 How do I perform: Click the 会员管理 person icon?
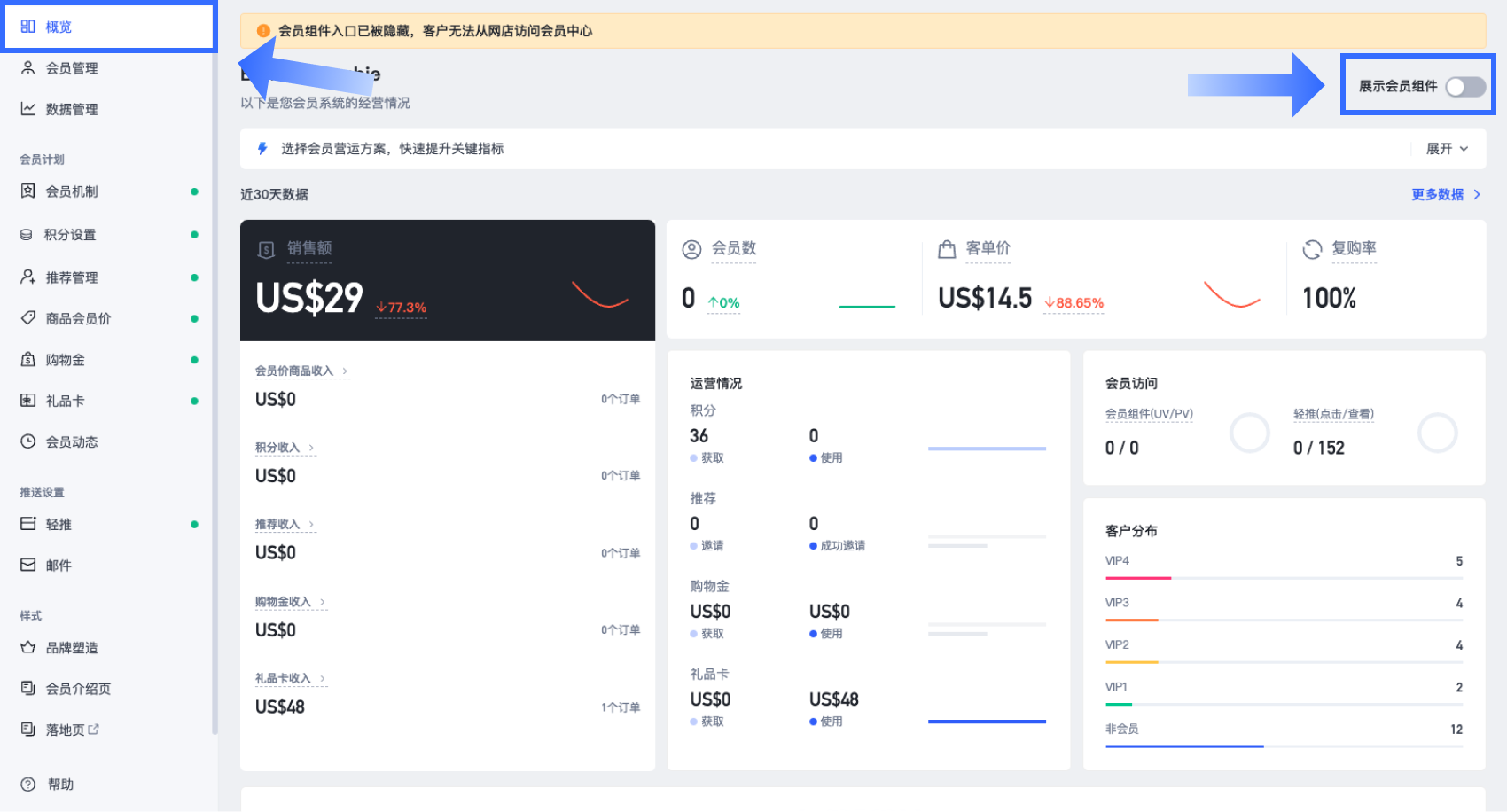28,67
